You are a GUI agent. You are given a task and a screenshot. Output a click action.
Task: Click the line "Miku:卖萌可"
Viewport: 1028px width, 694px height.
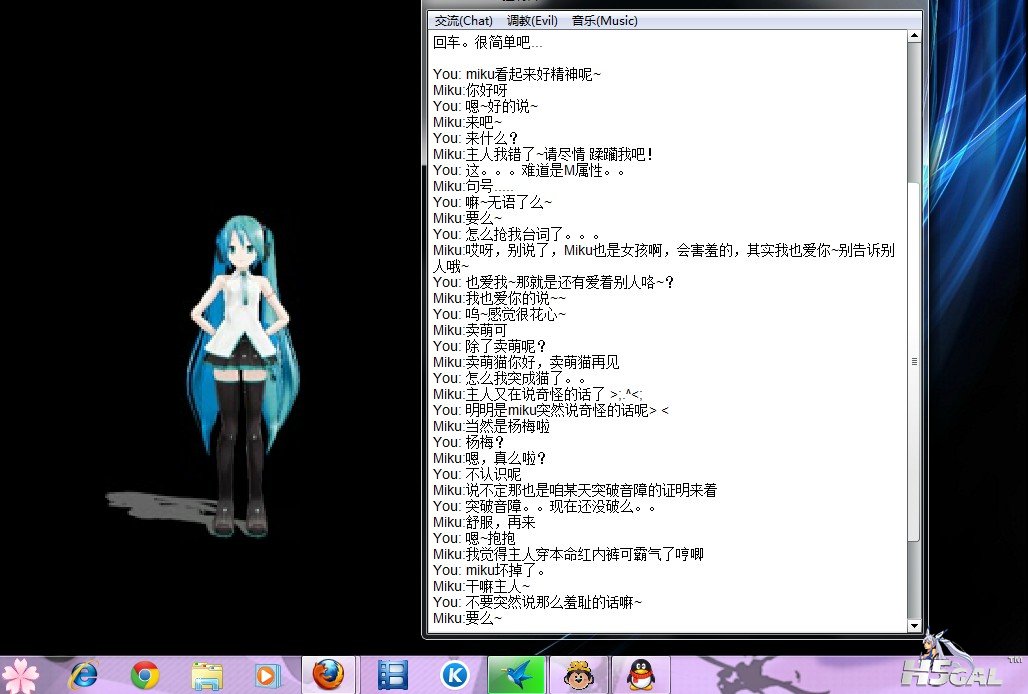point(470,330)
